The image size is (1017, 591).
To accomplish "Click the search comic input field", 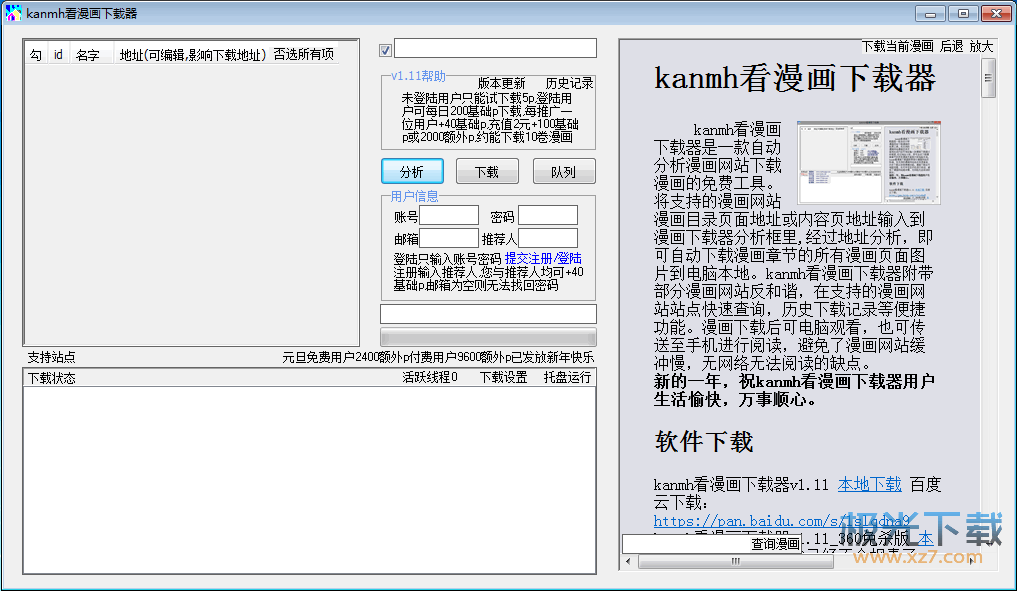I will tap(686, 544).
